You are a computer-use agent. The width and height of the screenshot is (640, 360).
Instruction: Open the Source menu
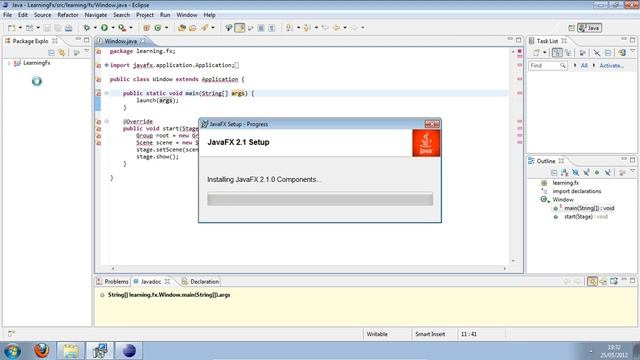[42, 15]
